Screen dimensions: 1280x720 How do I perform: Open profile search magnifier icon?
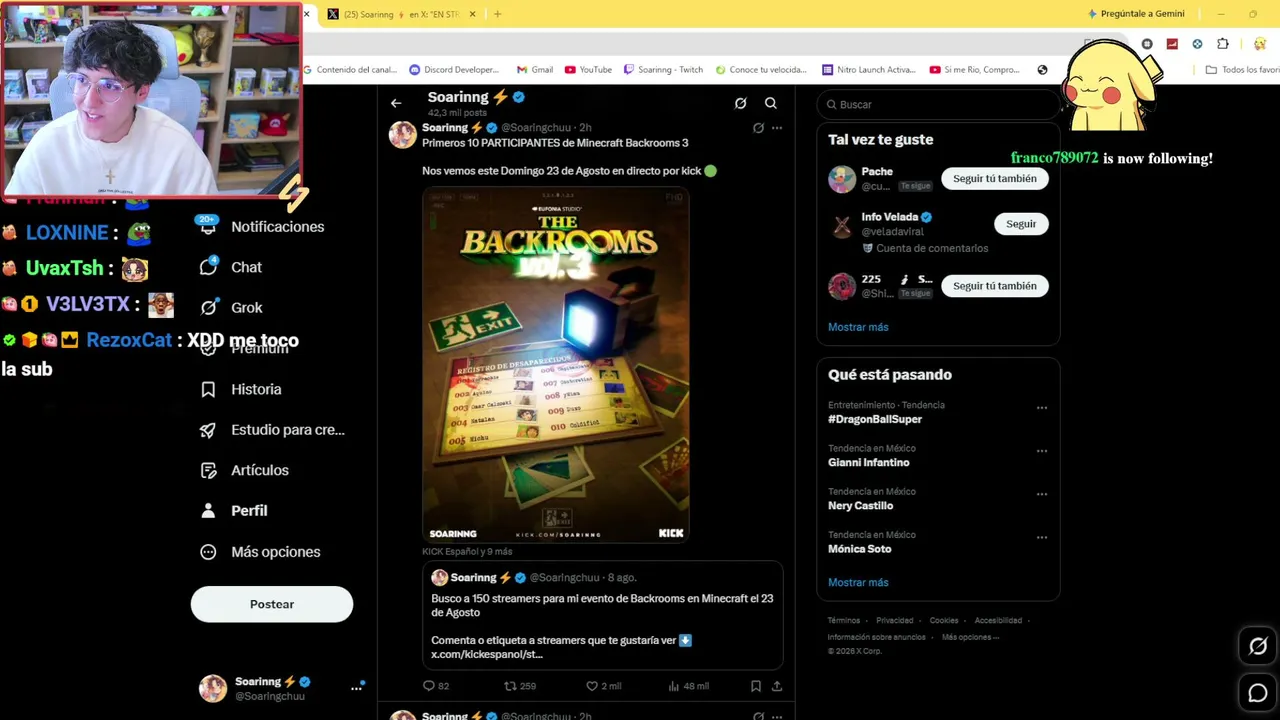771,103
